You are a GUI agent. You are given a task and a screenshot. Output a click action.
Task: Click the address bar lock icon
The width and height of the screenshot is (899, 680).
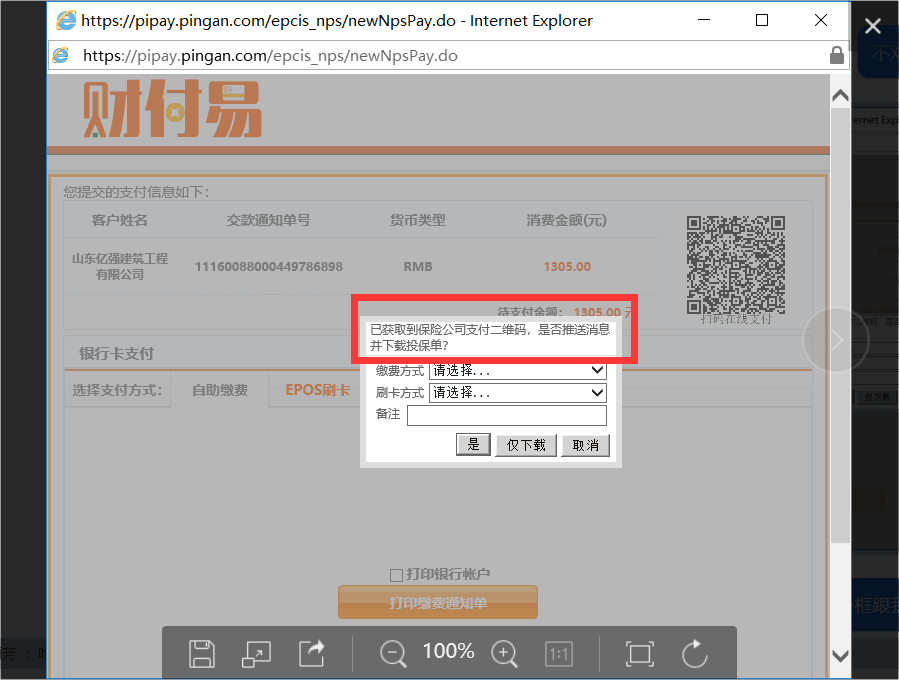837,56
